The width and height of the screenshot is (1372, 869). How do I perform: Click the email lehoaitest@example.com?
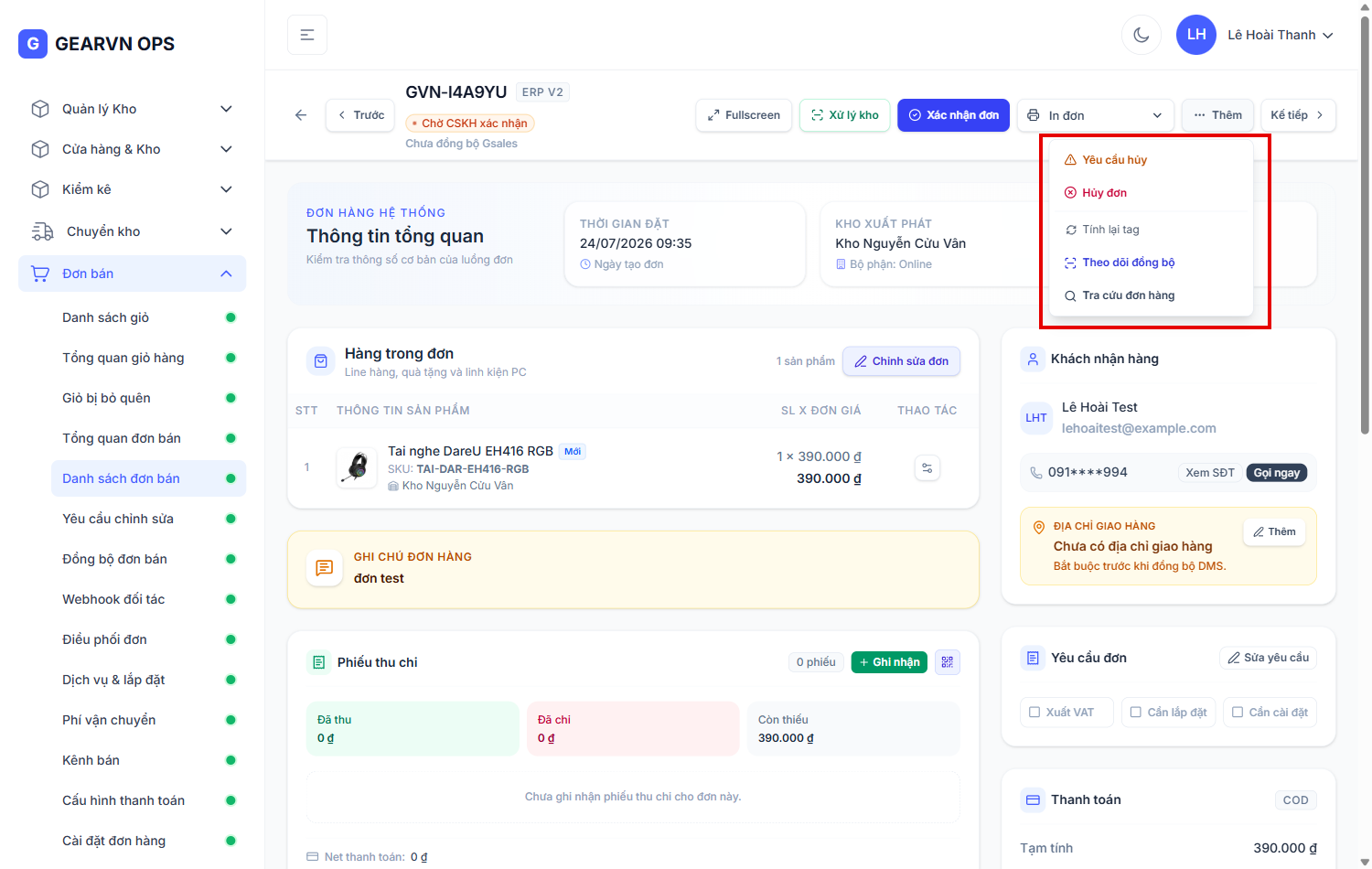[x=1139, y=428]
